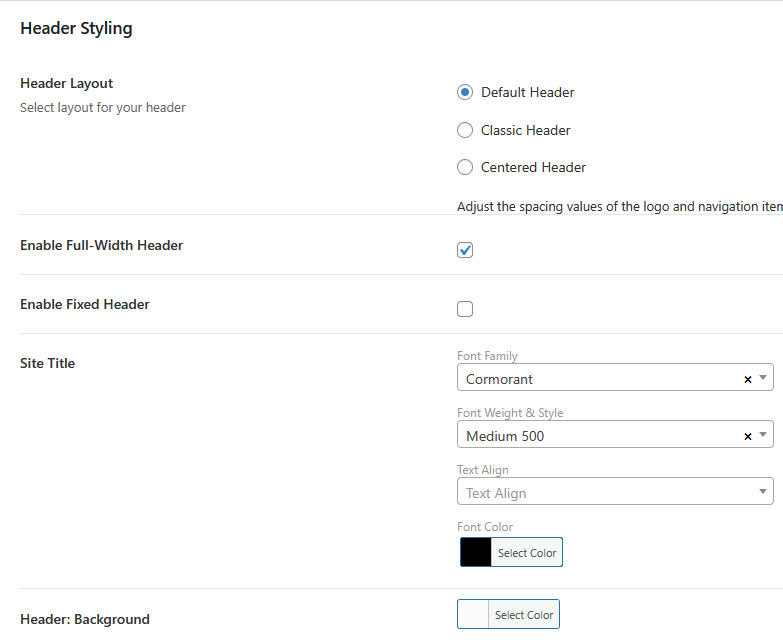This screenshot has height=640, width=783.
Task: Pick the Centered Header layout option
Action: click(465, 167)
